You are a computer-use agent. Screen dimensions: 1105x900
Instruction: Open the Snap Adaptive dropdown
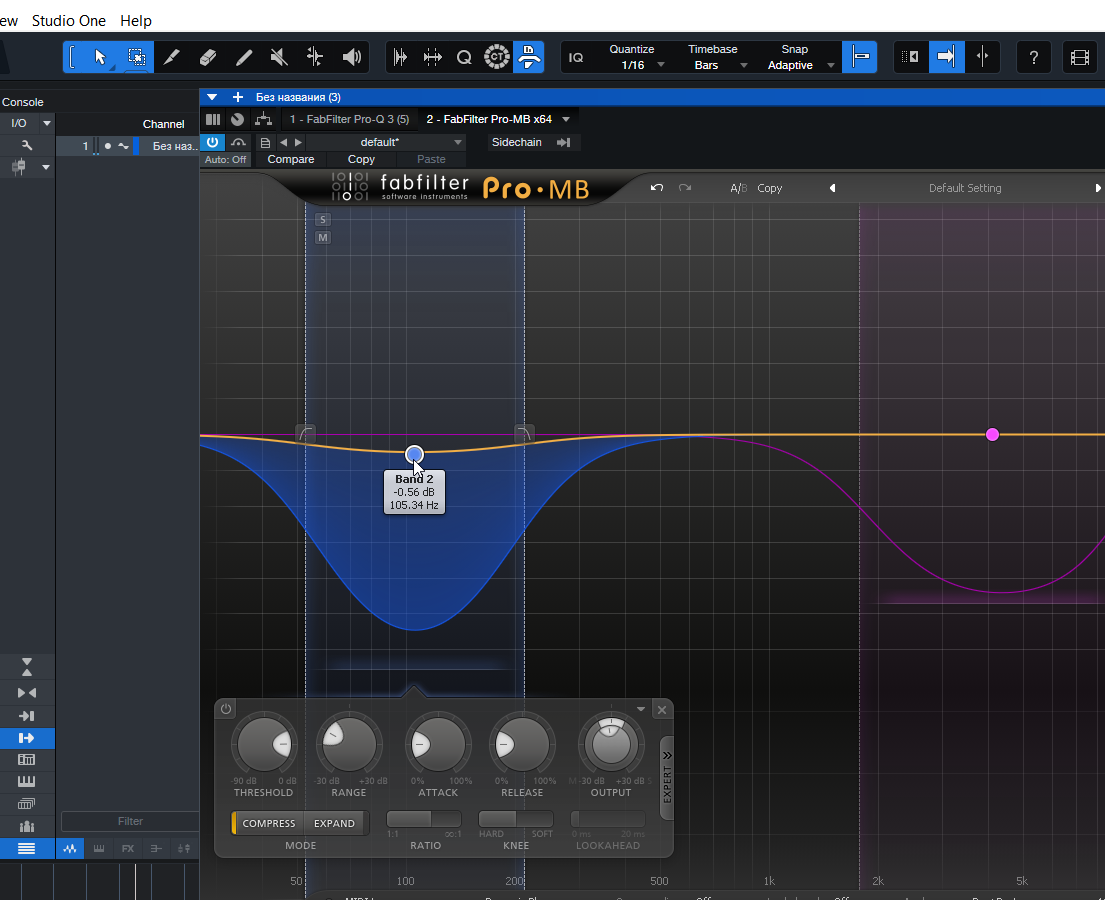click(x=831, y=65)
